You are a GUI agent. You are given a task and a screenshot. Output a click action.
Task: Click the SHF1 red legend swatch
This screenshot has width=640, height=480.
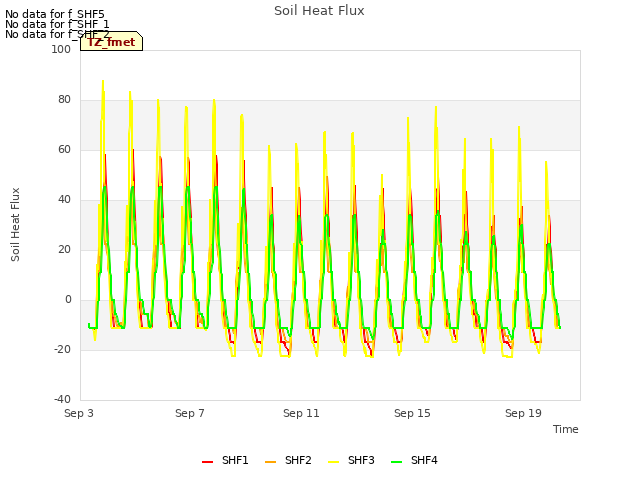click(207, 462)
